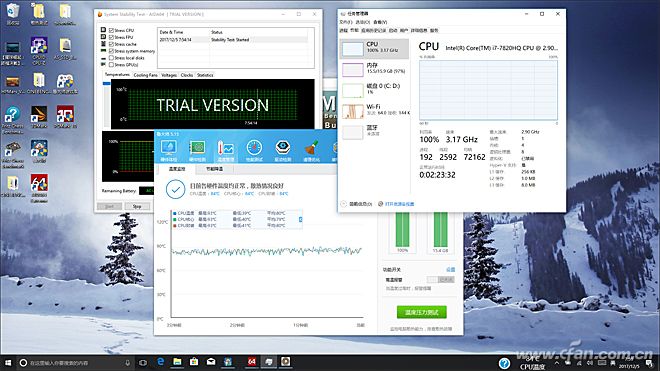Open Fritz Chess Benchmark question-mark icon

tap(13, 120)
